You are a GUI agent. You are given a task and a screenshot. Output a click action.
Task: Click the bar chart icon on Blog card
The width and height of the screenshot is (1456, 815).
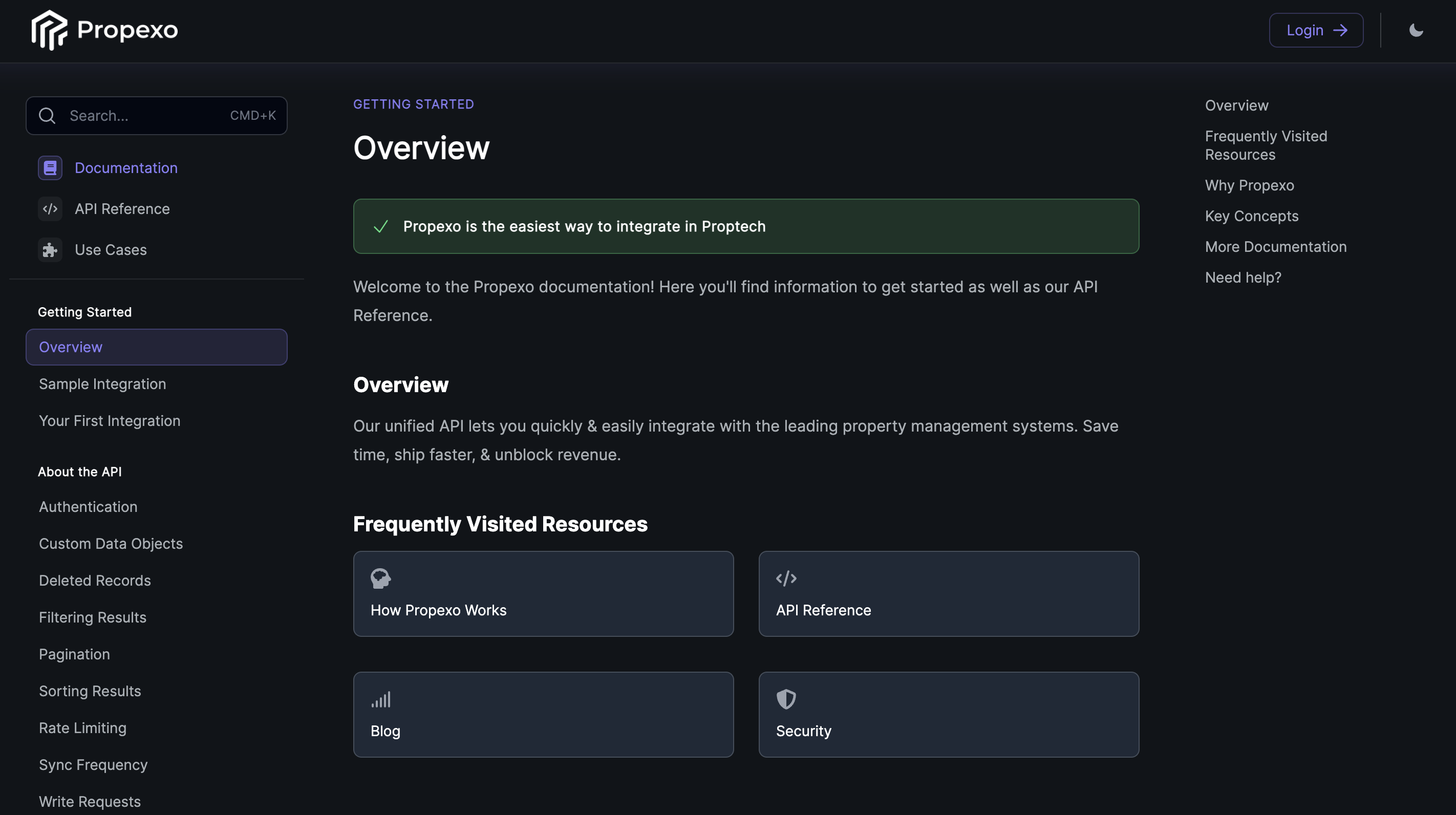[380, 700]
